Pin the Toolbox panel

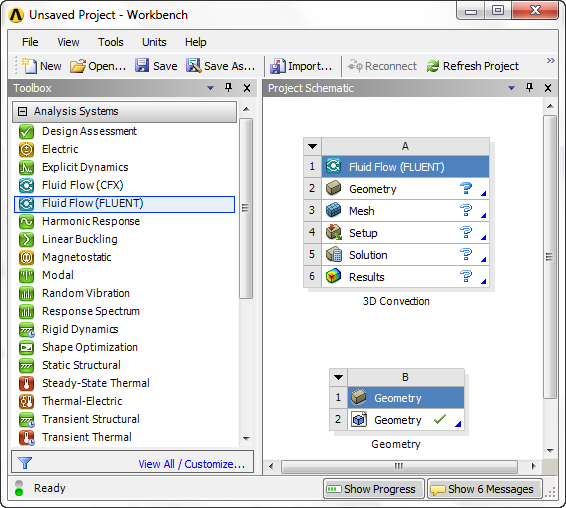(228, 88)
